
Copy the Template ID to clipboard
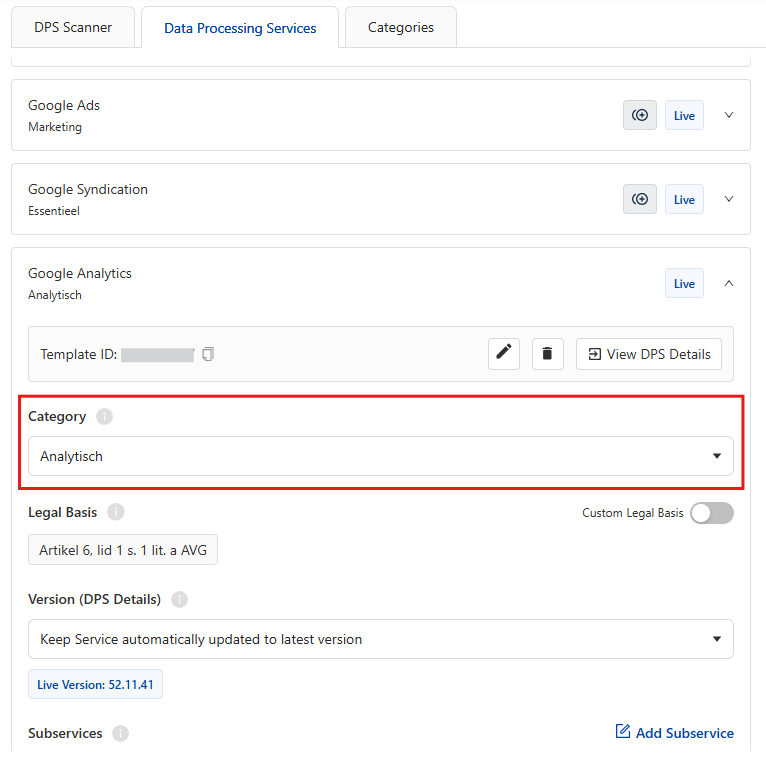[208, 354]
